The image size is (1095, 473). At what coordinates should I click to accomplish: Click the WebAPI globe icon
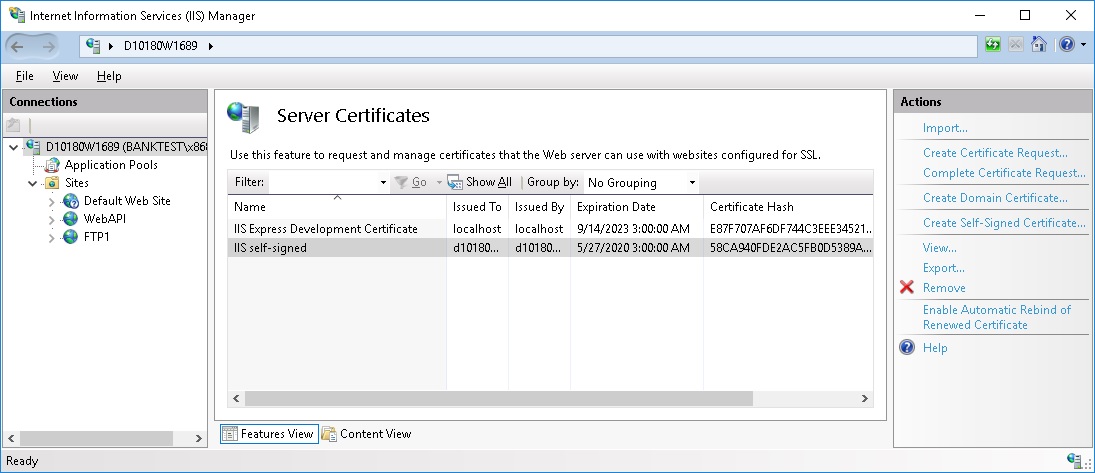[71, 219]
